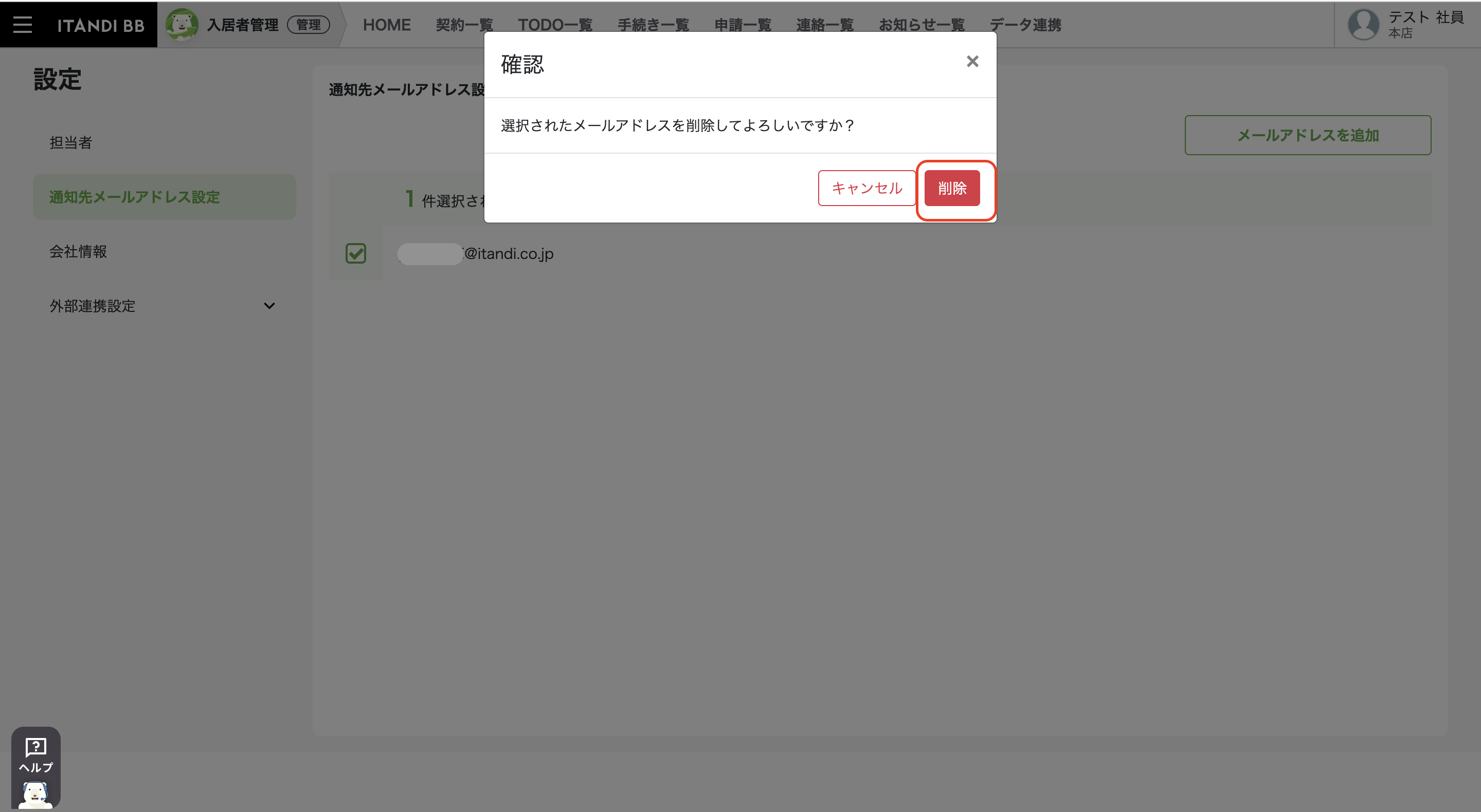Expand 外部連携設定 chevron
The height and width of the screenshot is (812, 1481).
pos(269,306)
